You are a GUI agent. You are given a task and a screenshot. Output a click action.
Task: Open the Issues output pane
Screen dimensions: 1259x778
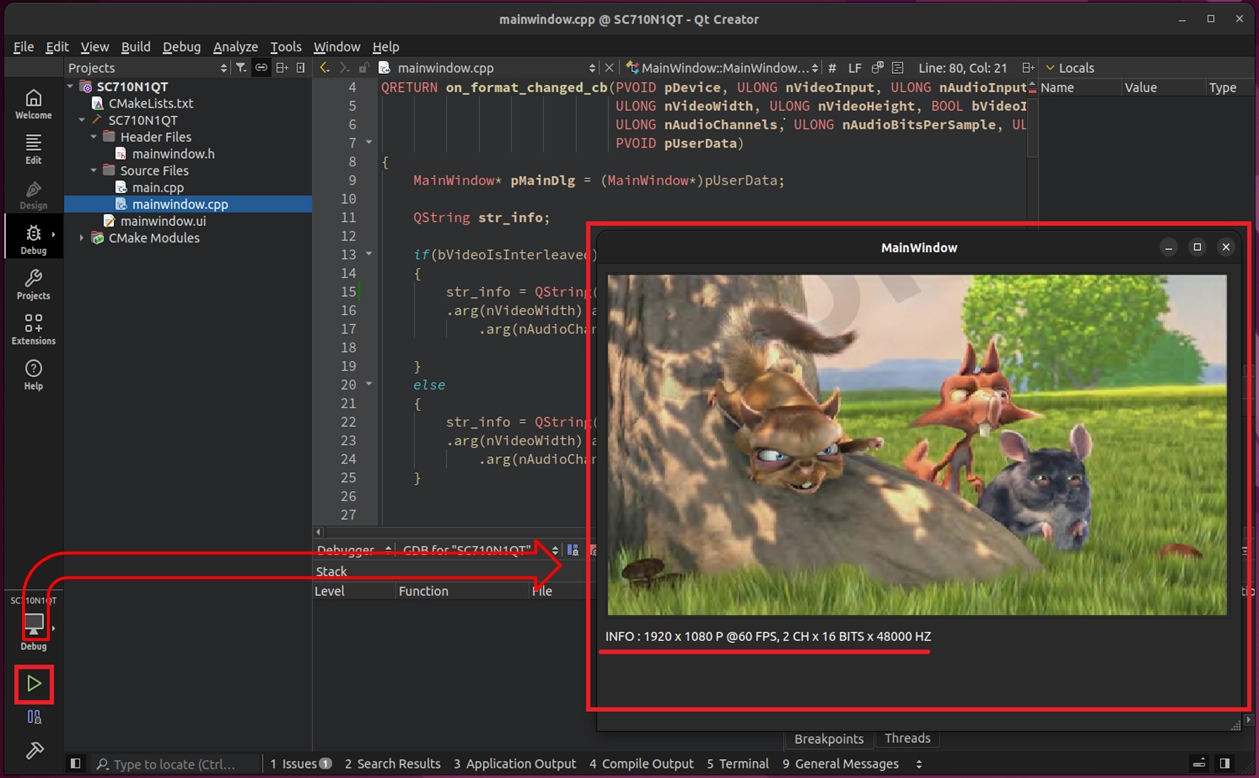(301, 764)
